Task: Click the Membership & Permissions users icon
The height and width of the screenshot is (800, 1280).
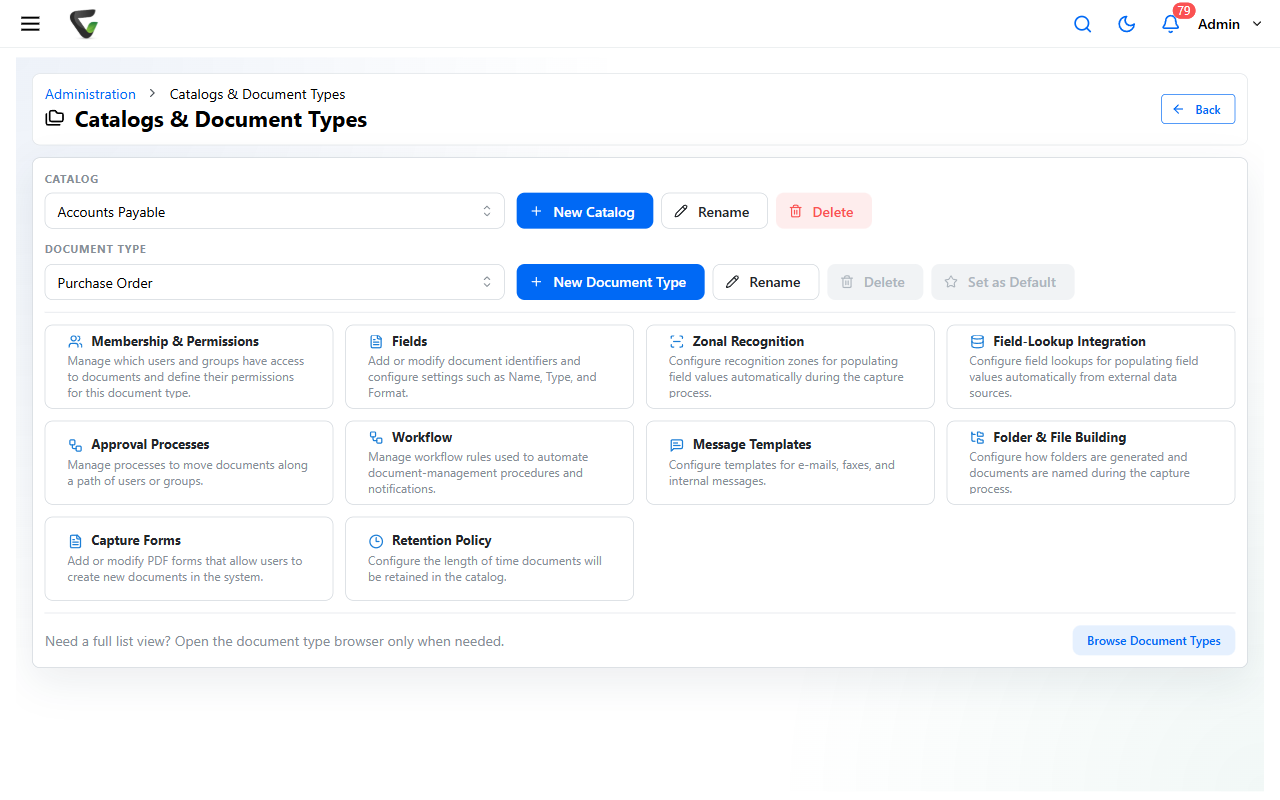Action: [76, 342]
